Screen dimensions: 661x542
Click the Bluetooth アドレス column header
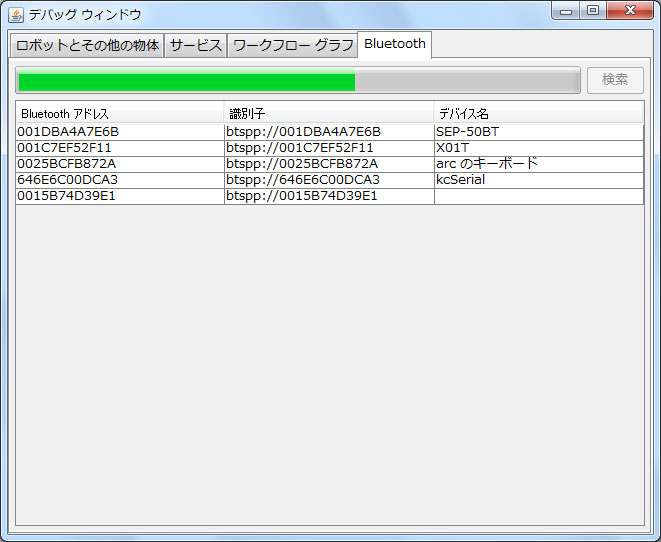(120, 113)
